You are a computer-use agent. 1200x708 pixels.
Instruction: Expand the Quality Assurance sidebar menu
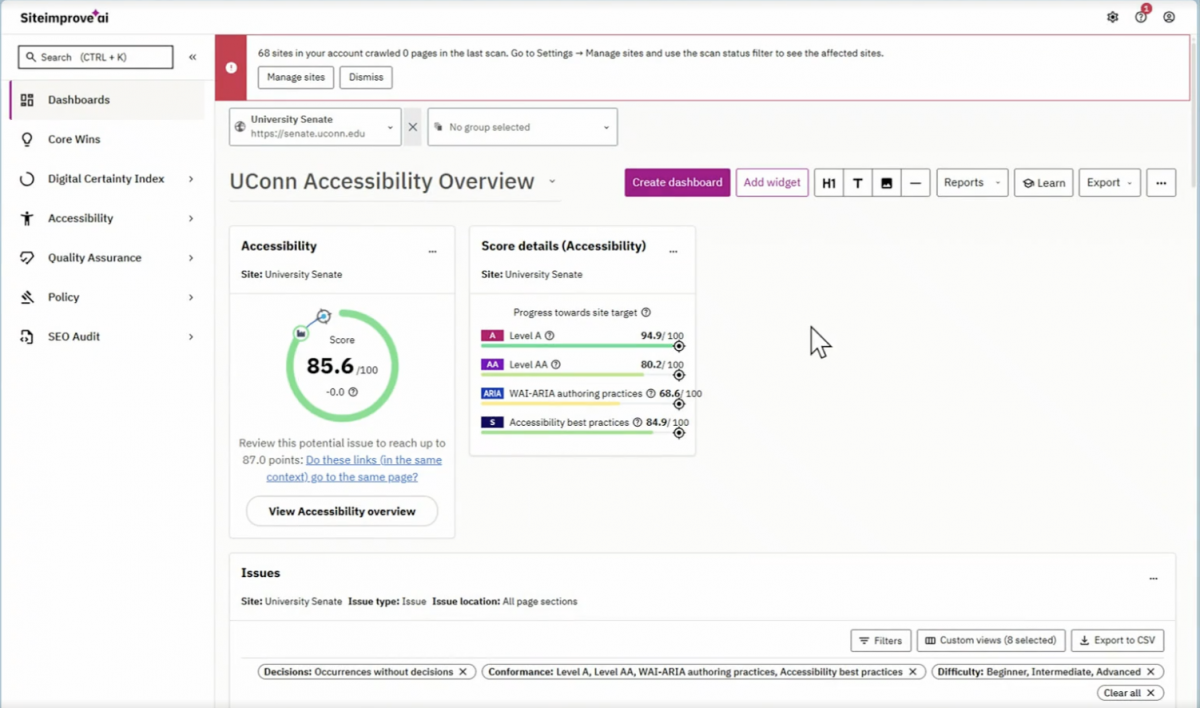pos(191,258)
